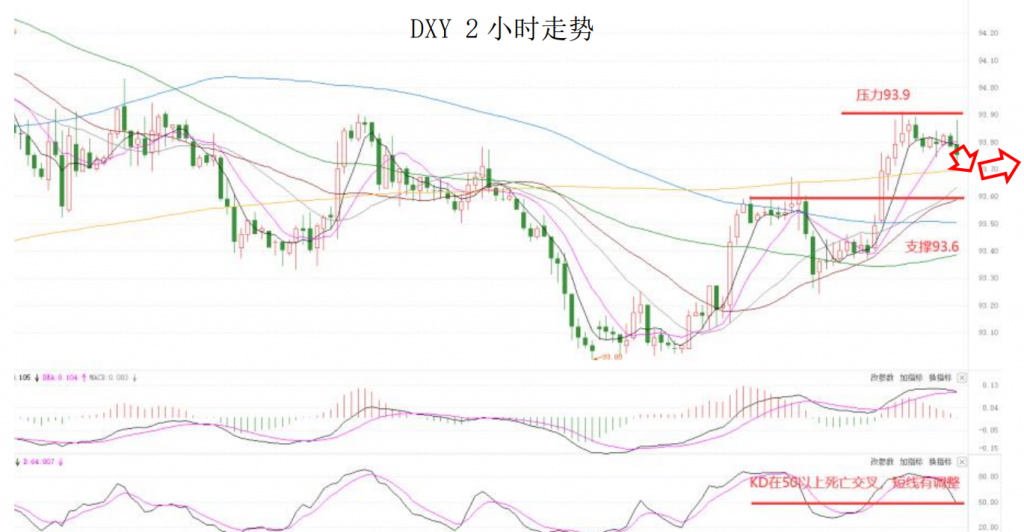Click the -0.05 MACD axis label
The width and height of the screenshot is (1024, 532).
click(x=989, y=430)
